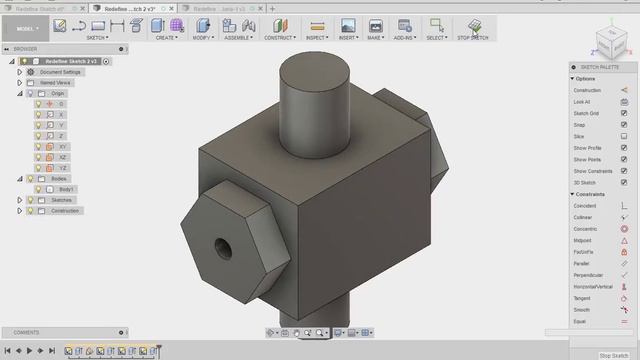This screenshot has width=640, height=360.
Task: Click the first feature in the timeline
Action: [x=68, y=351]
